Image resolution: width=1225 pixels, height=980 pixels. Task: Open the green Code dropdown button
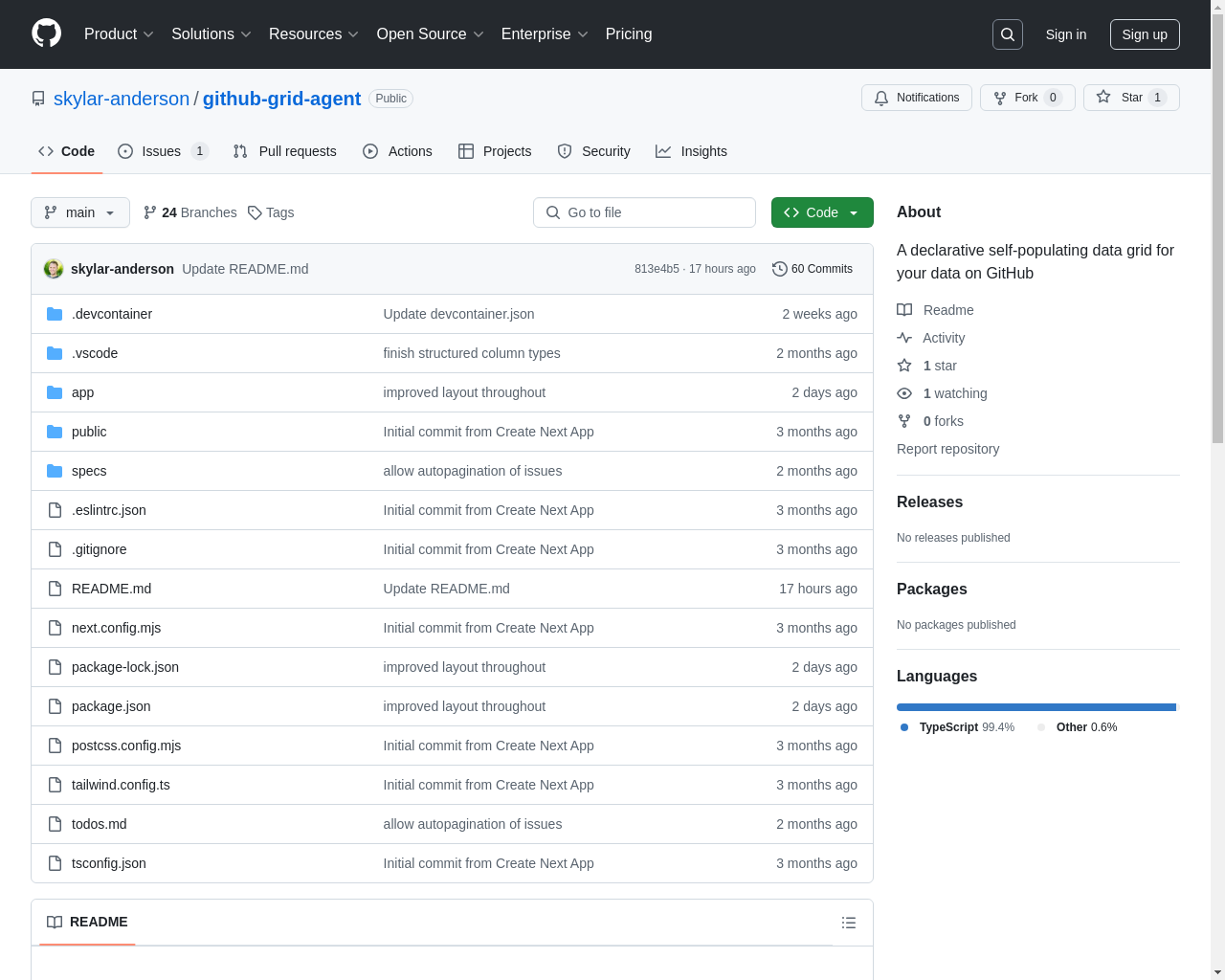coord(822,212)
